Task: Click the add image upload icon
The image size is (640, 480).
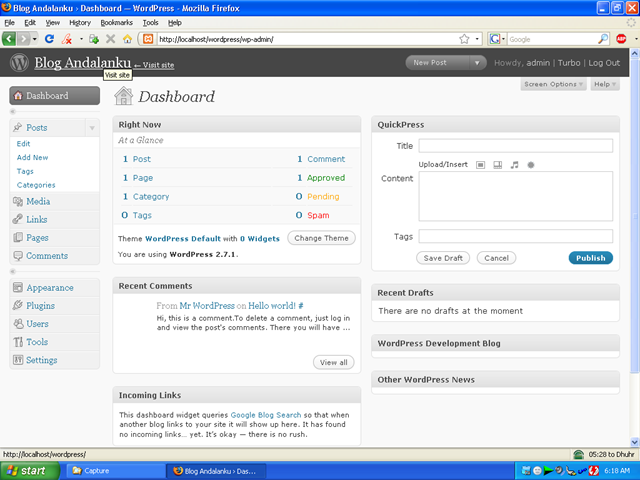Action: [480, 165]
